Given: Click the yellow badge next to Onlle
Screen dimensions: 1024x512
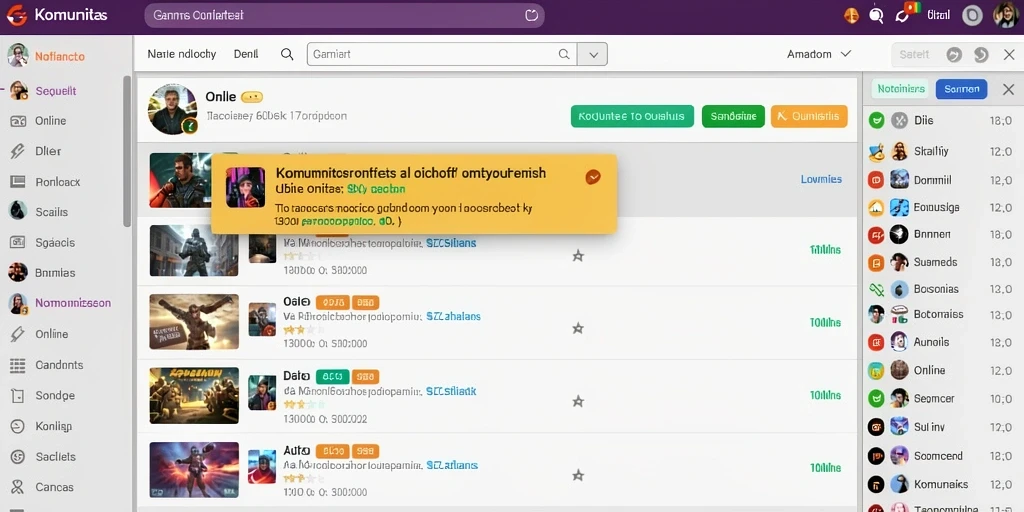Looking at the screenshot, I should pyautogui.click(x=251, y=97).
